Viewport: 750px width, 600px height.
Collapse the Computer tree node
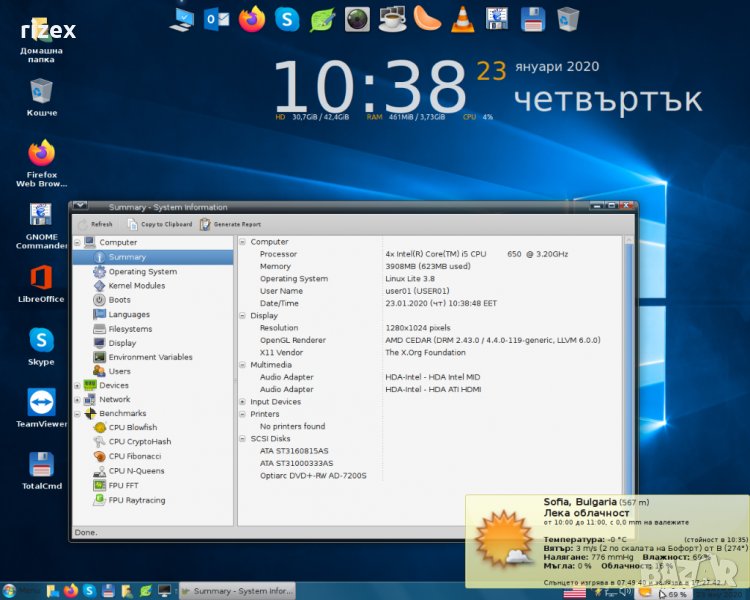coord(78,242)
